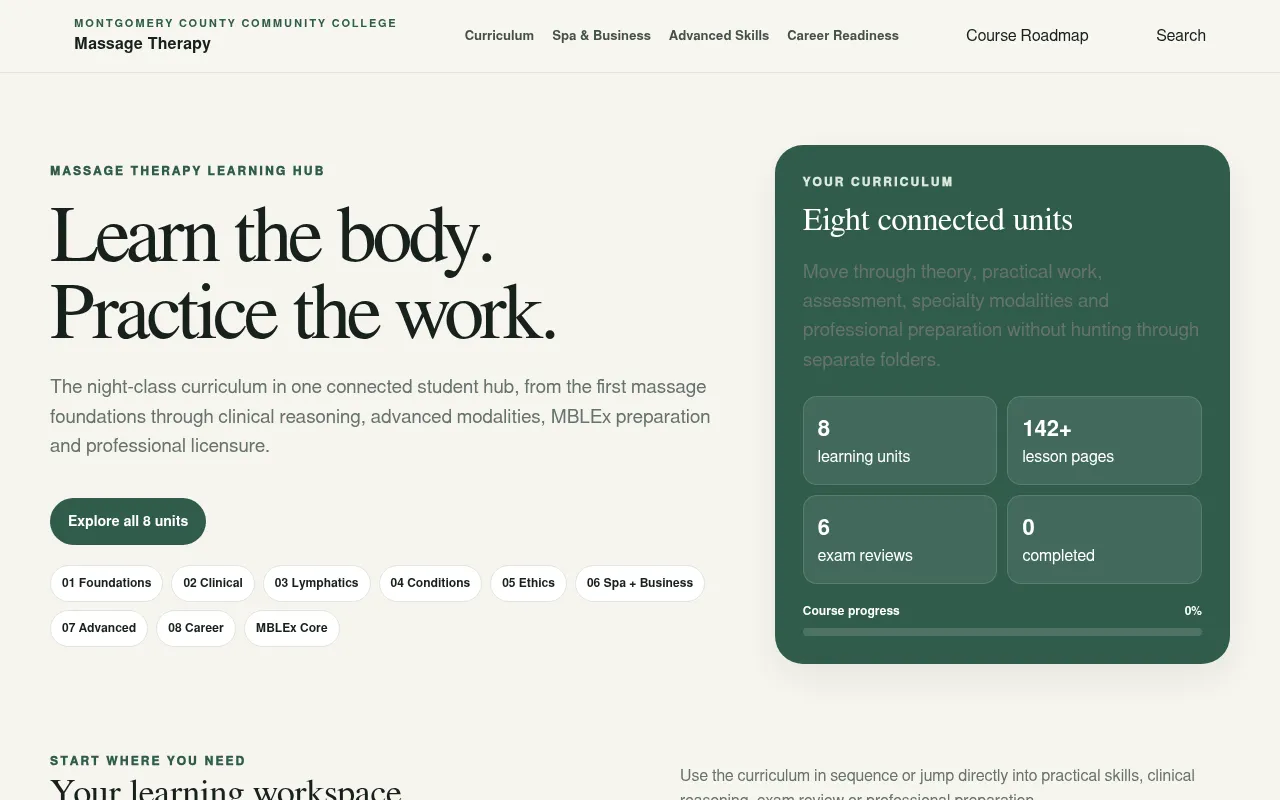This screenshot has width=1280, height=800.
Task: Open the Course Roadmap
Action: (1027, 35)
